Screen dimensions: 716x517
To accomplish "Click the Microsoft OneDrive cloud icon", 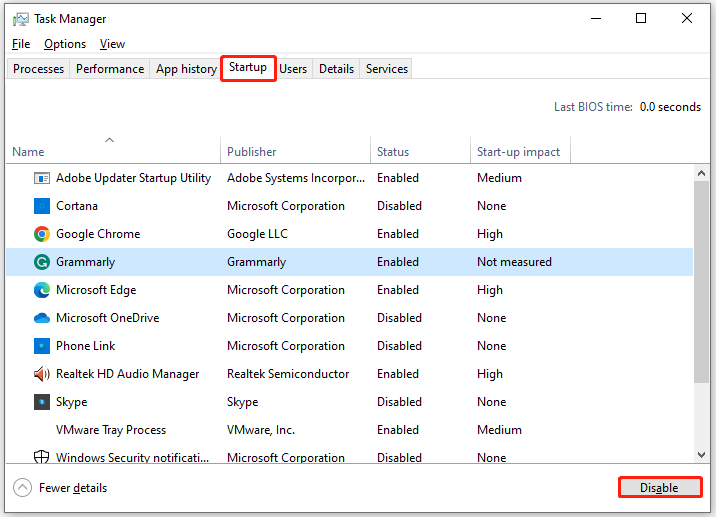I will point(42,318).
